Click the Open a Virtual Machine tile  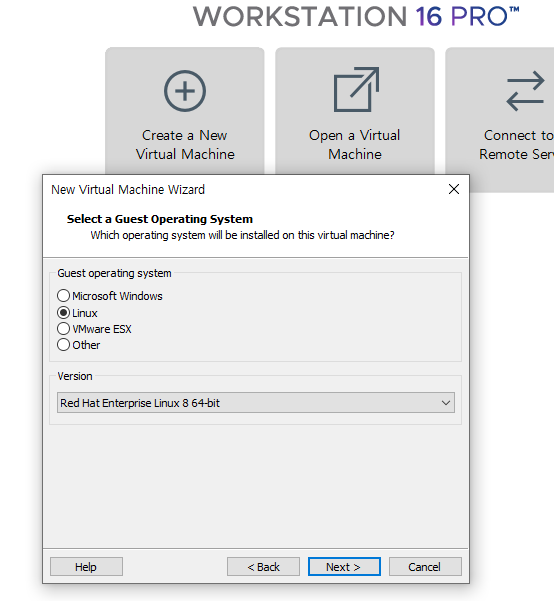click(355, 111)
